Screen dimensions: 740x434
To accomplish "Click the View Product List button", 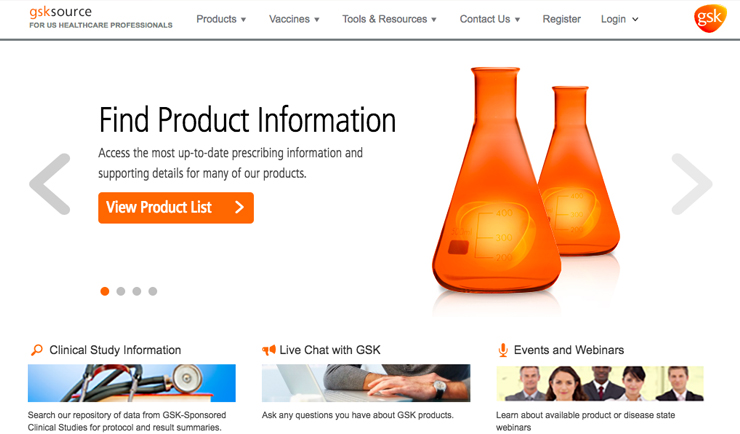I will tap(176, 208).
